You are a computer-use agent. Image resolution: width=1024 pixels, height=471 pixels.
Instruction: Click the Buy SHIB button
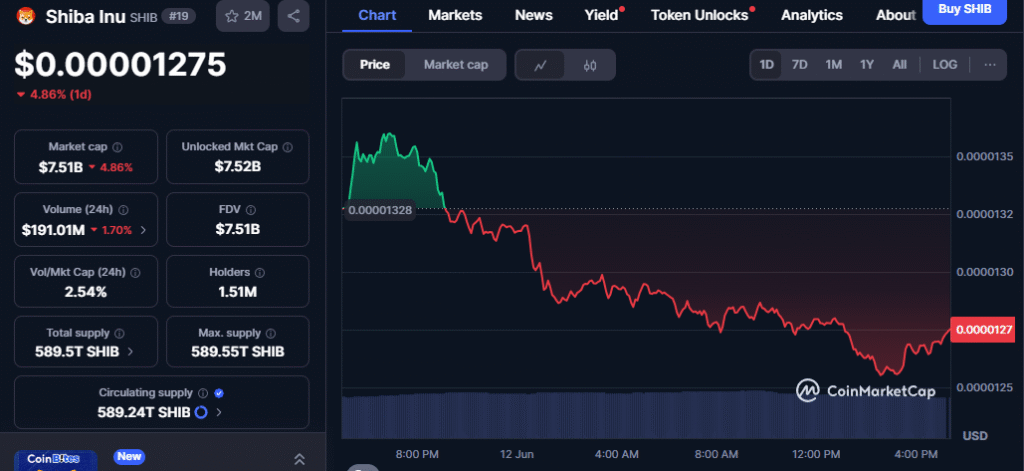[x=965, y=10]
